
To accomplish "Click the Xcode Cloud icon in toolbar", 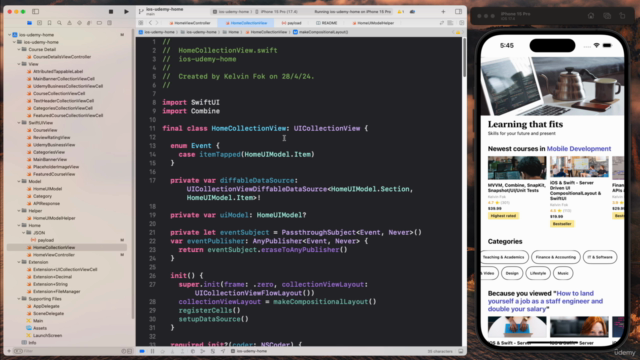I will (412, 12).
